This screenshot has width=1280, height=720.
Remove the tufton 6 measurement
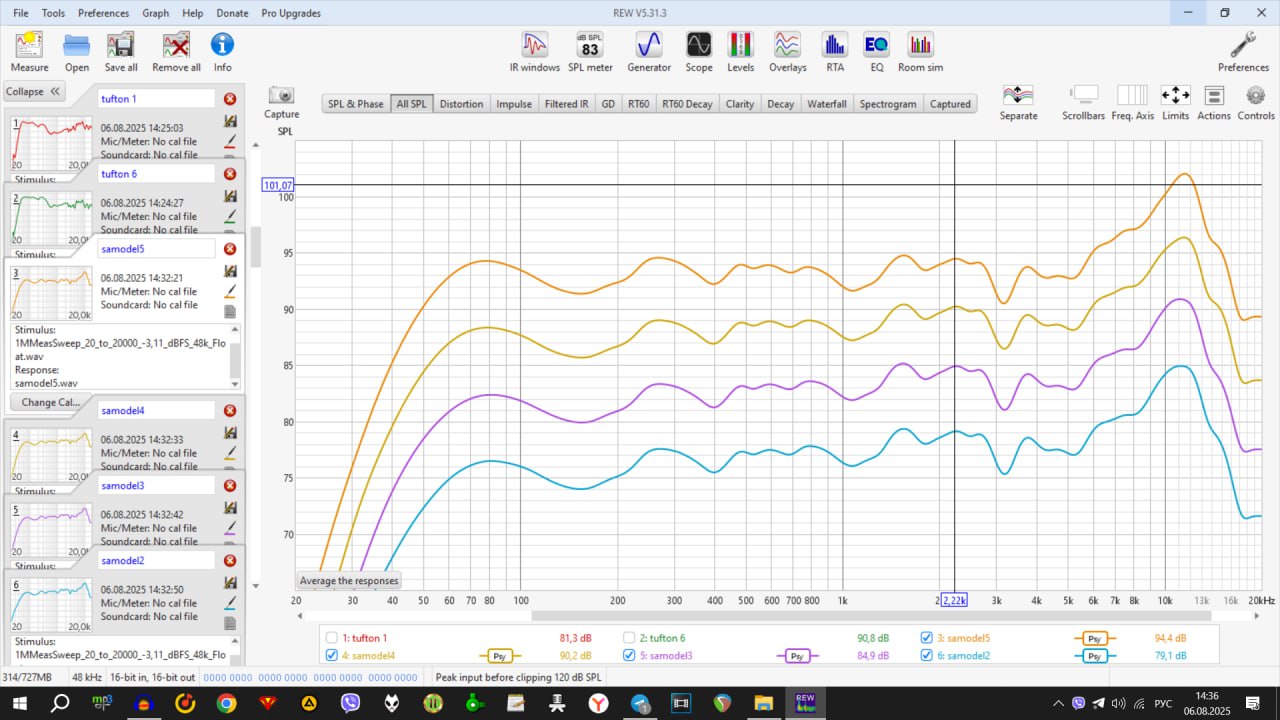(230, 174)
